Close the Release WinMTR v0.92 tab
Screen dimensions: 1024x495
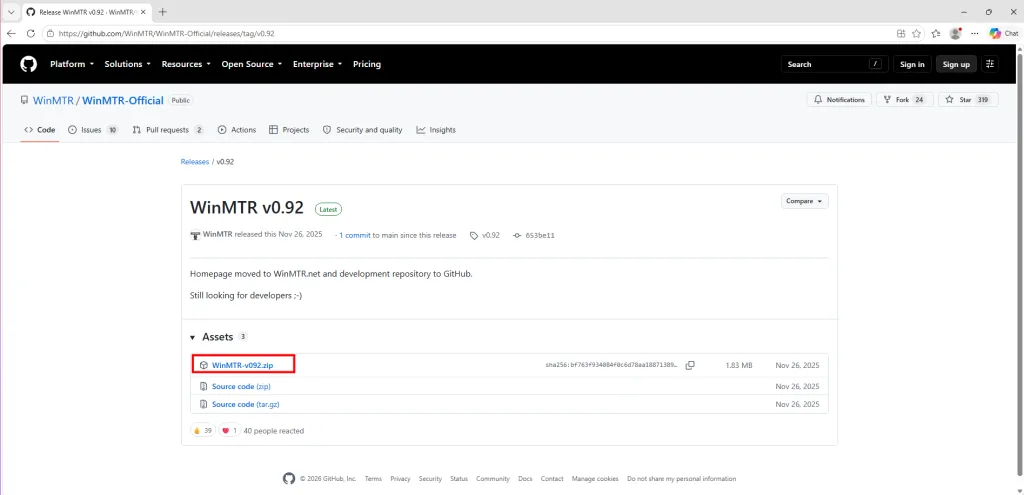coord(143,12)
